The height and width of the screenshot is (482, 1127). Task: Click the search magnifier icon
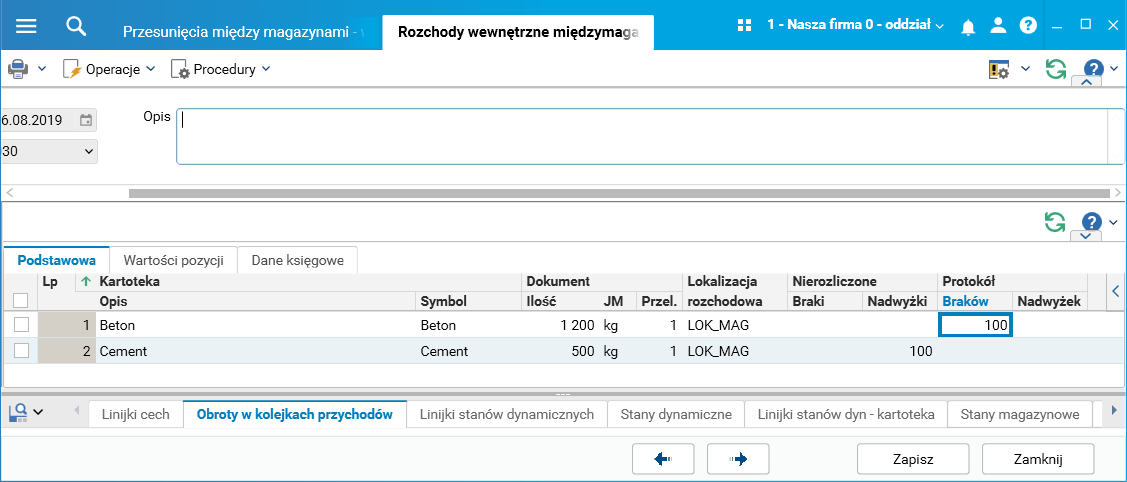pos(77,26)
